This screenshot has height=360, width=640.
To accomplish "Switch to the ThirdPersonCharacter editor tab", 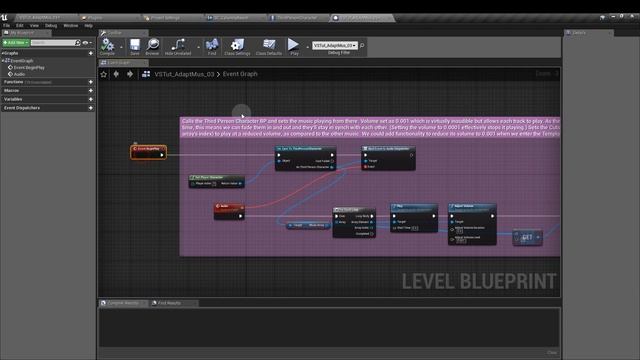I will 298,18.
